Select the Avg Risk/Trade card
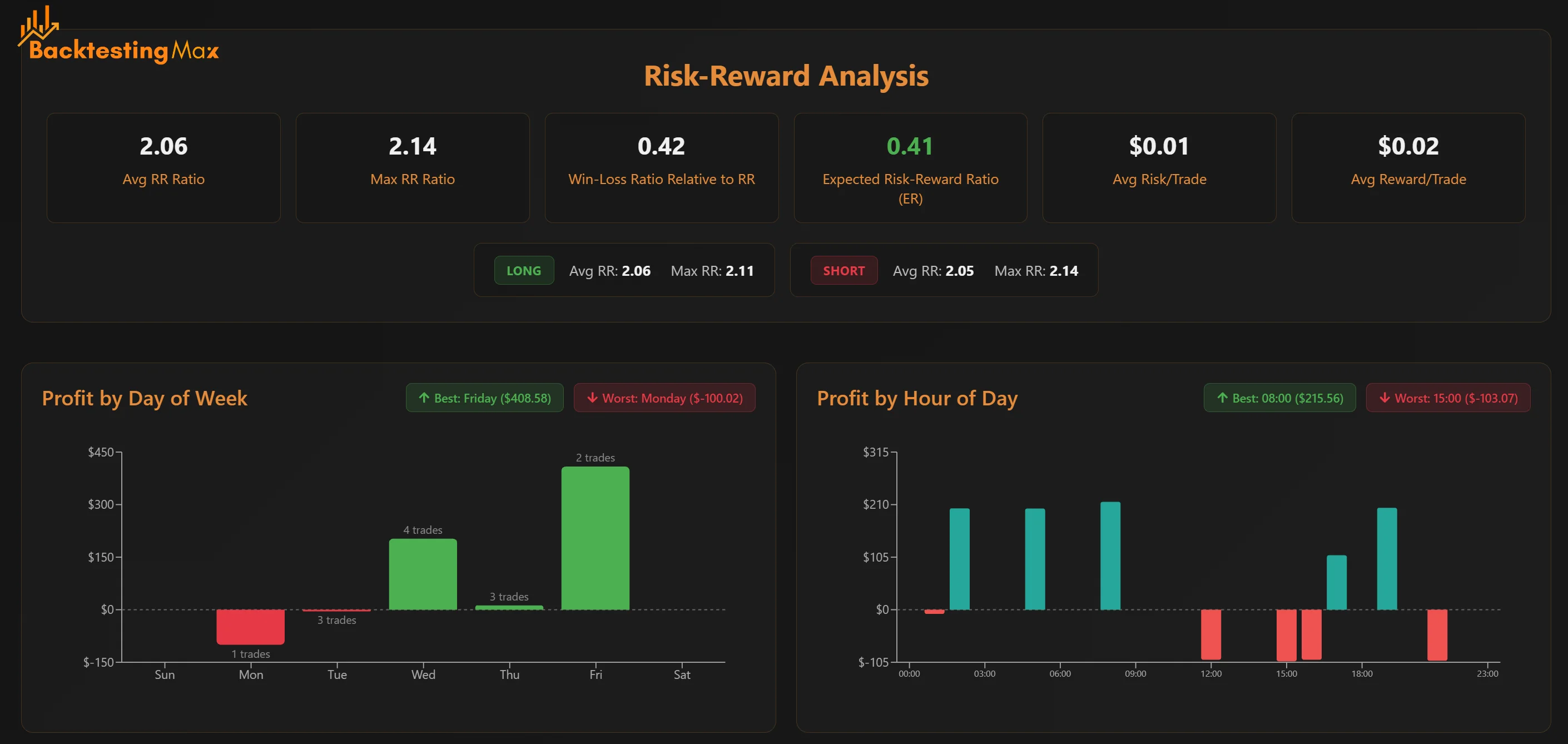Viewport: 1568px width, 744px height. point(1159,167)
